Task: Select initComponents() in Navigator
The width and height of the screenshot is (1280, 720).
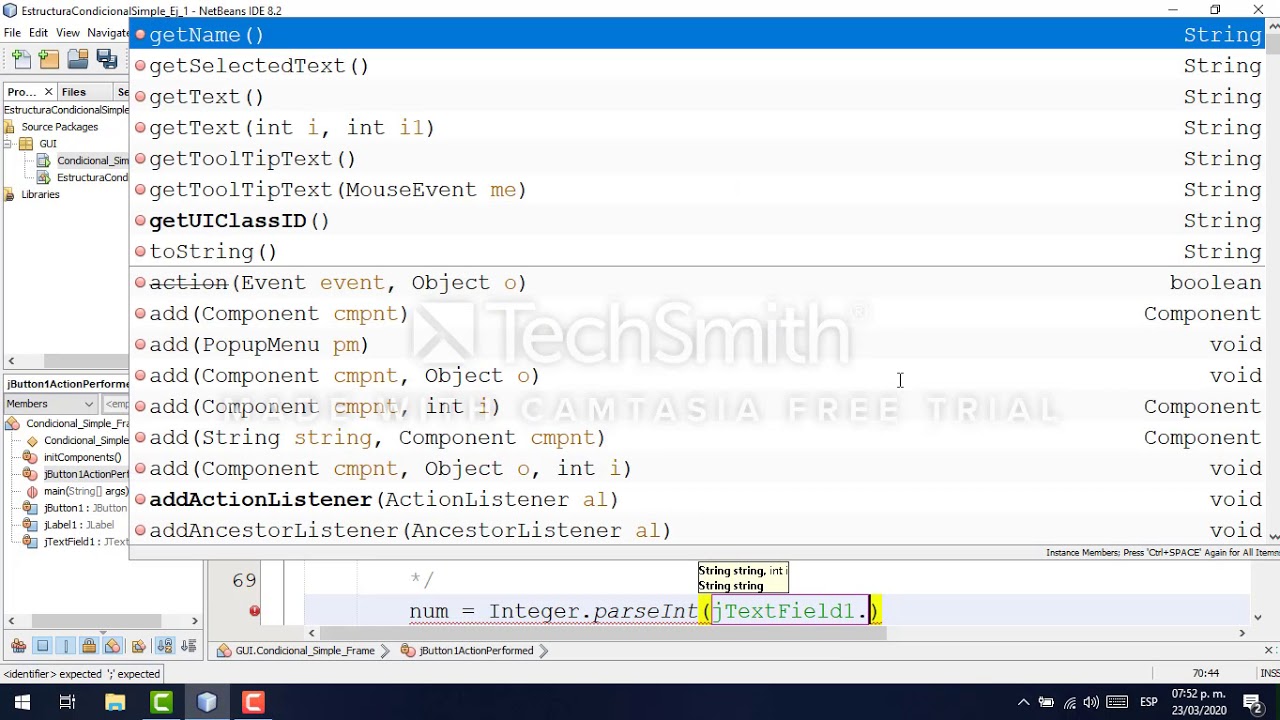Action: 82,458
